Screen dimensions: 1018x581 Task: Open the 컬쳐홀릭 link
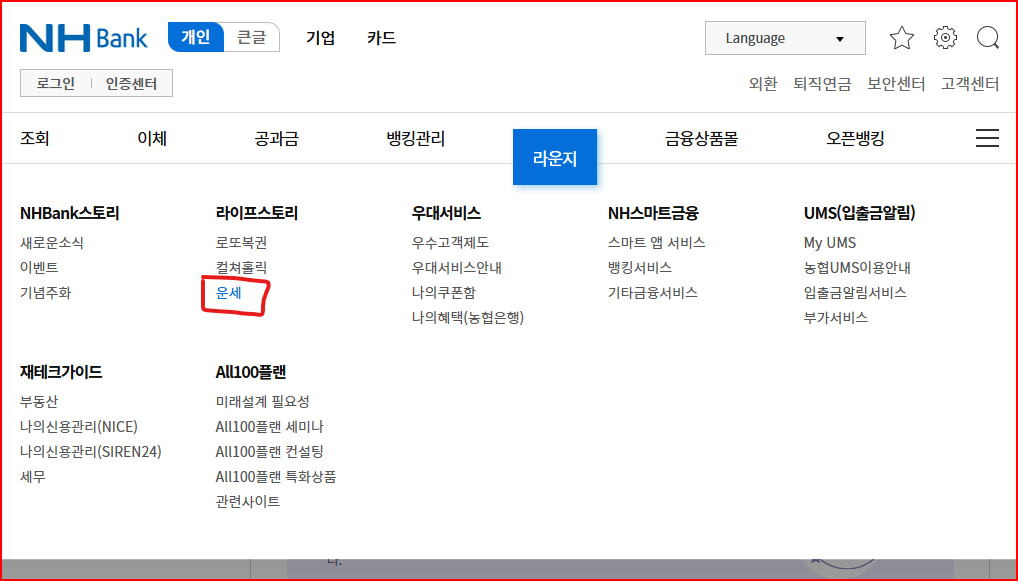pos(242,267)
